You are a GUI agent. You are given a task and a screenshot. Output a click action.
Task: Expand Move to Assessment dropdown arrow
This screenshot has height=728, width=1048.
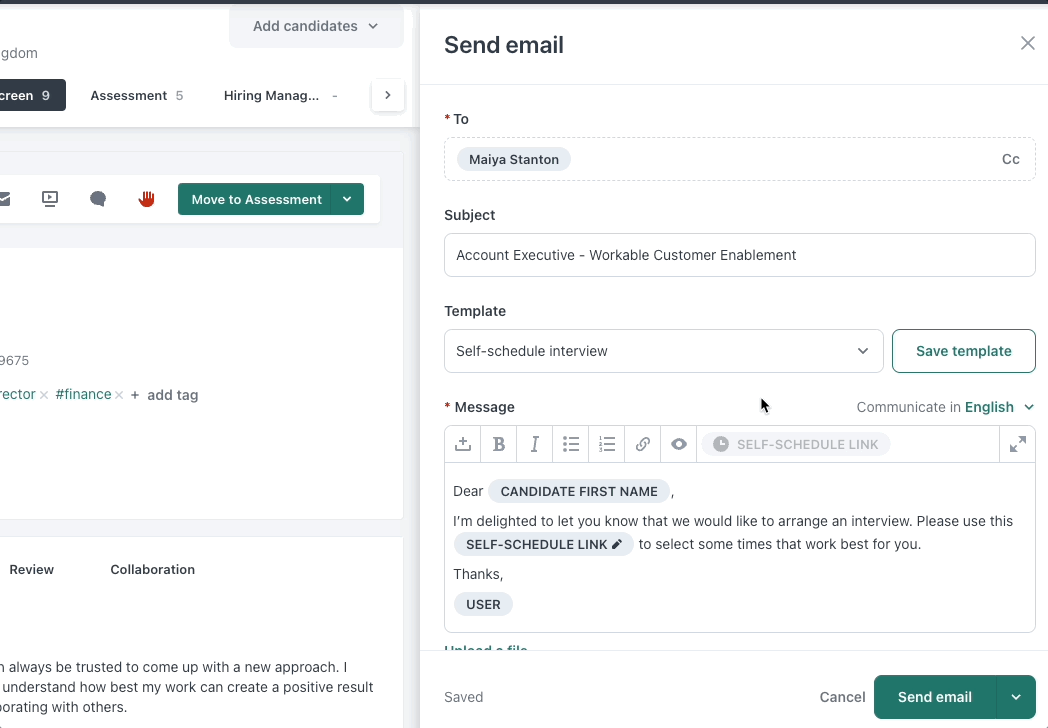coord(347,199)
